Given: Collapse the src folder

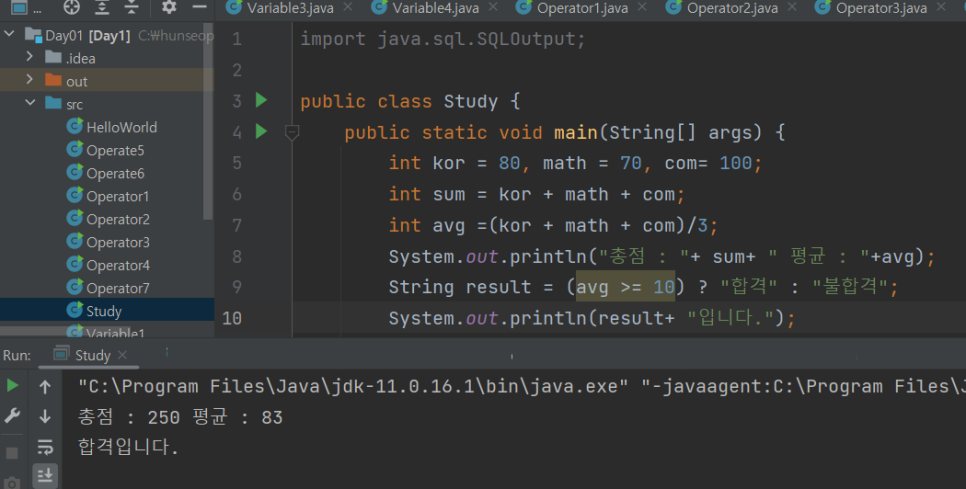Looking at the screenshot, I should 30,102.
